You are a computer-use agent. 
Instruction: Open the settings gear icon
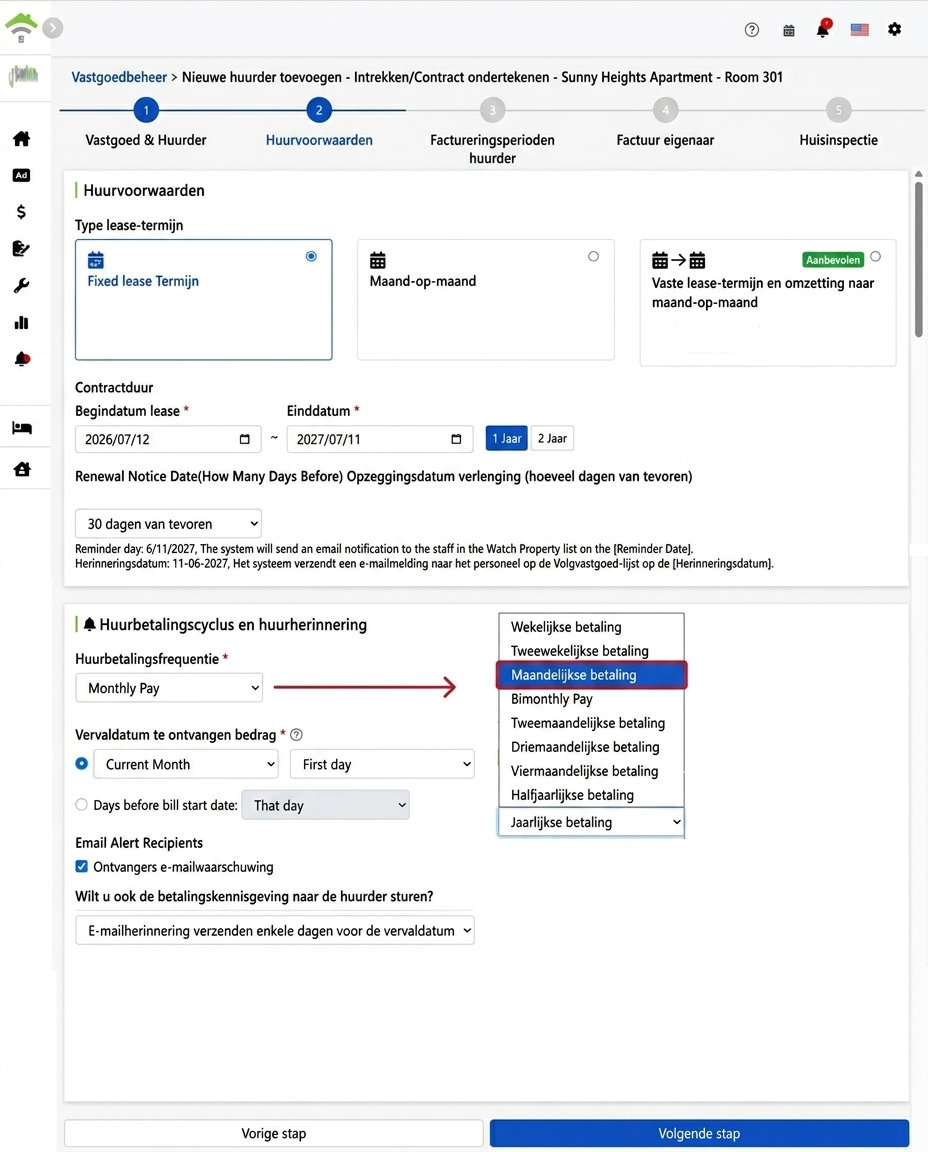pyautogui.click(x=894, y=29)
